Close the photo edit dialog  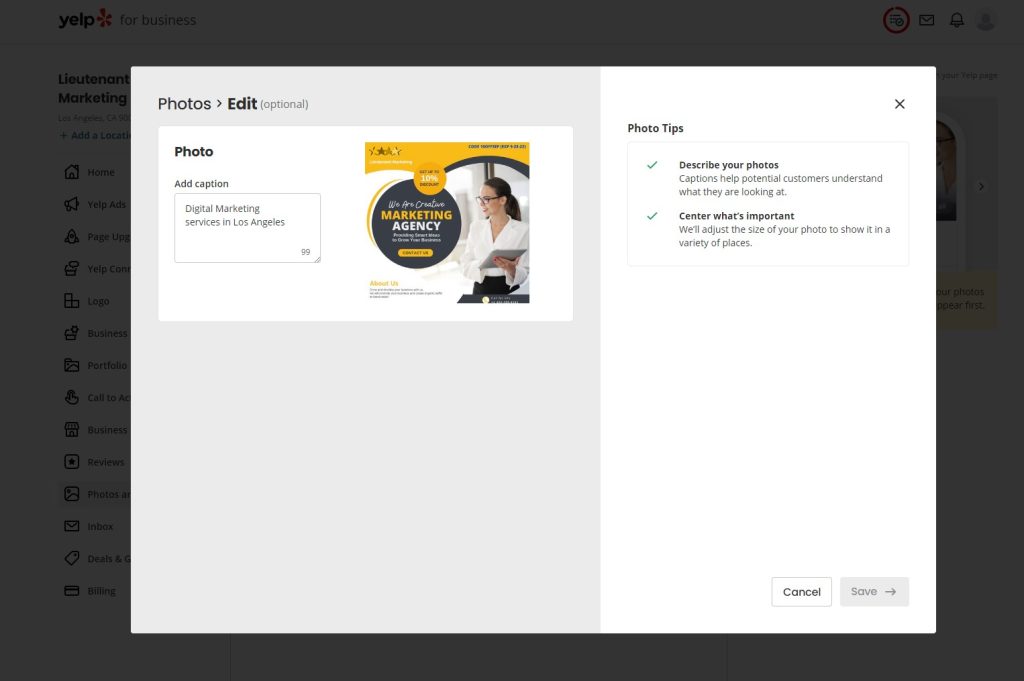(899, 104)
